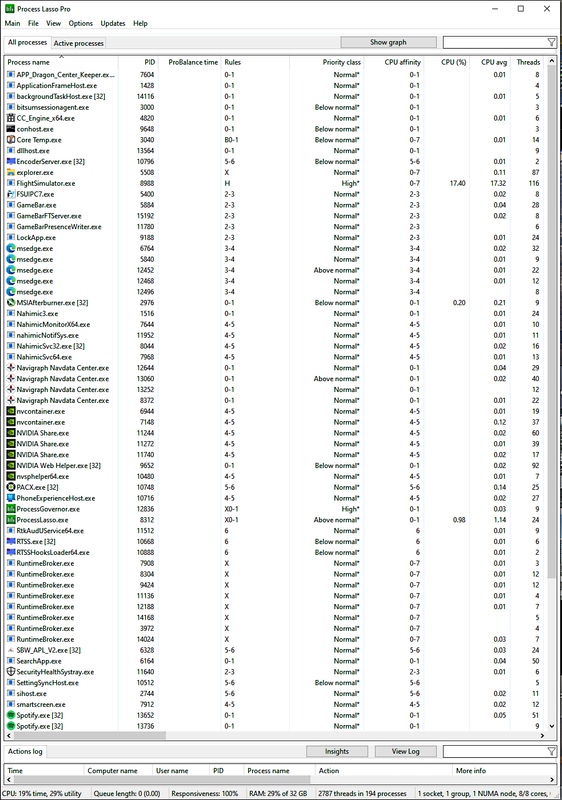Click the actions log search field
Screen dimensions: 562x800
coord(495,751)
